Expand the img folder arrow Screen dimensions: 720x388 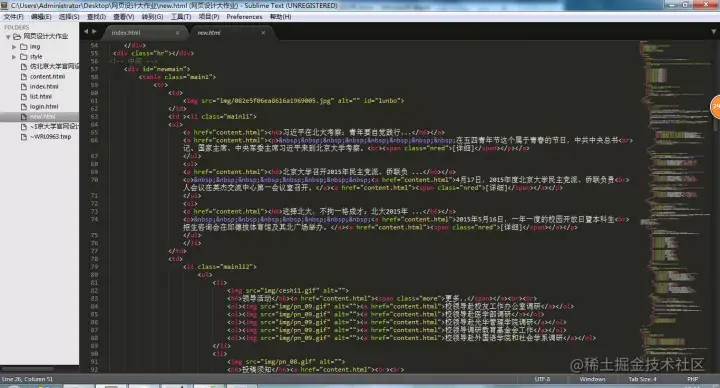14,47
